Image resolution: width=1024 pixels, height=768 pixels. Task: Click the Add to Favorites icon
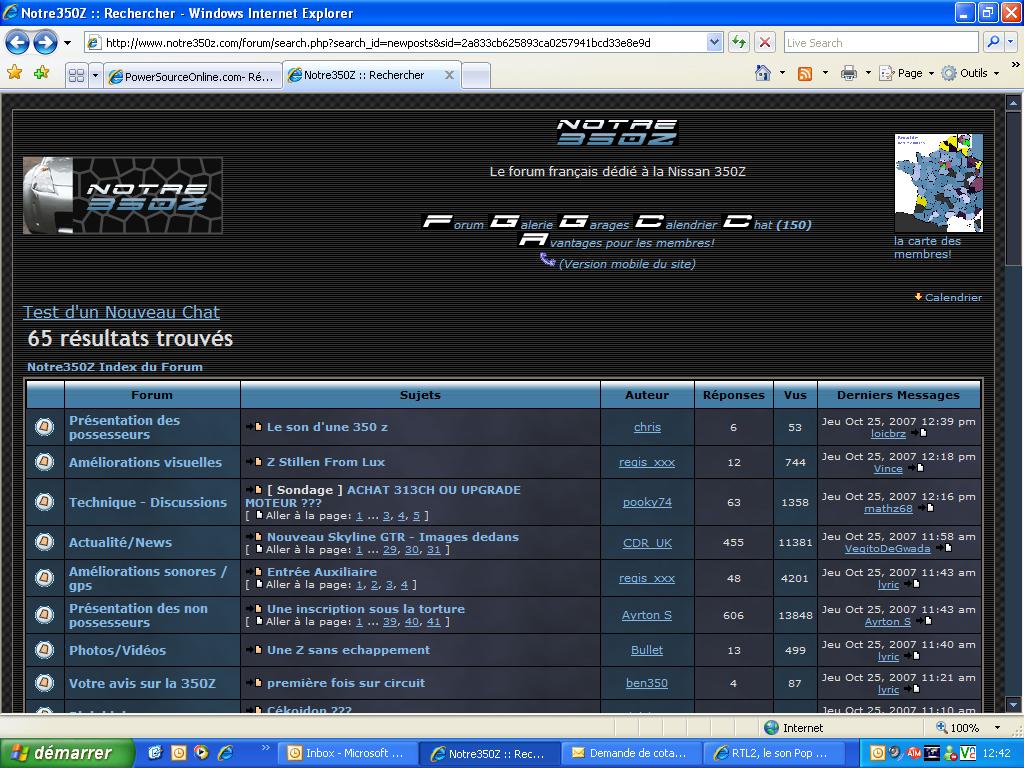(41, 73)
